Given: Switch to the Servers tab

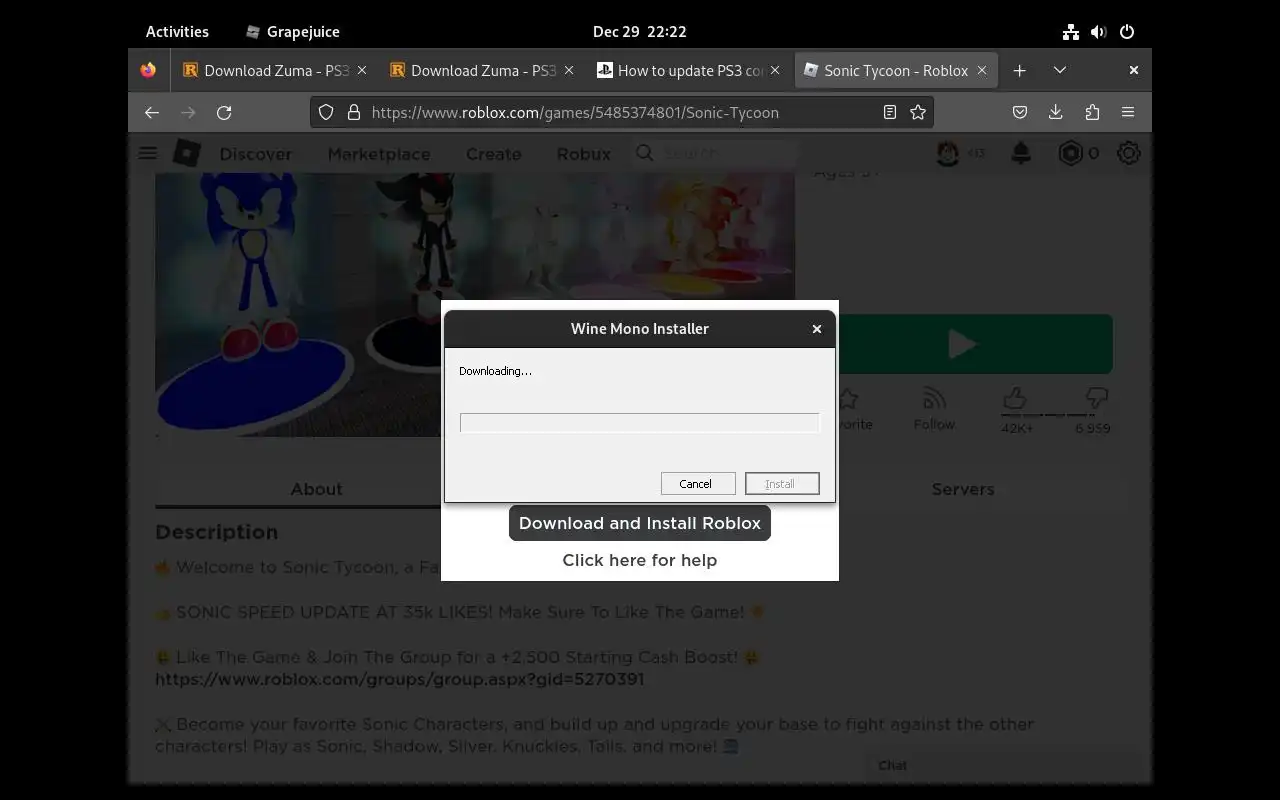Looking at the screenshot, I should tap(963, 489).
